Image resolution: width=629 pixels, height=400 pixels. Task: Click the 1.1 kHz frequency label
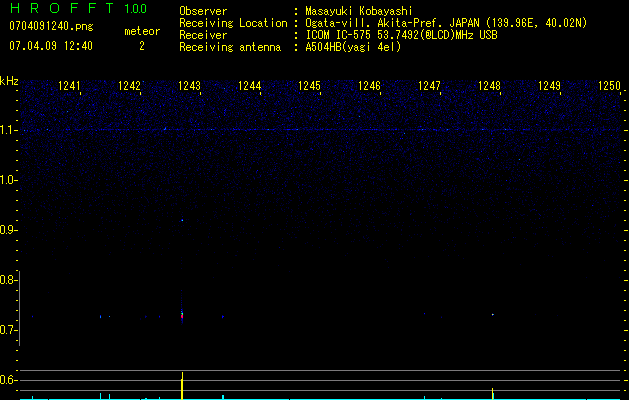[x=7, y=130]
